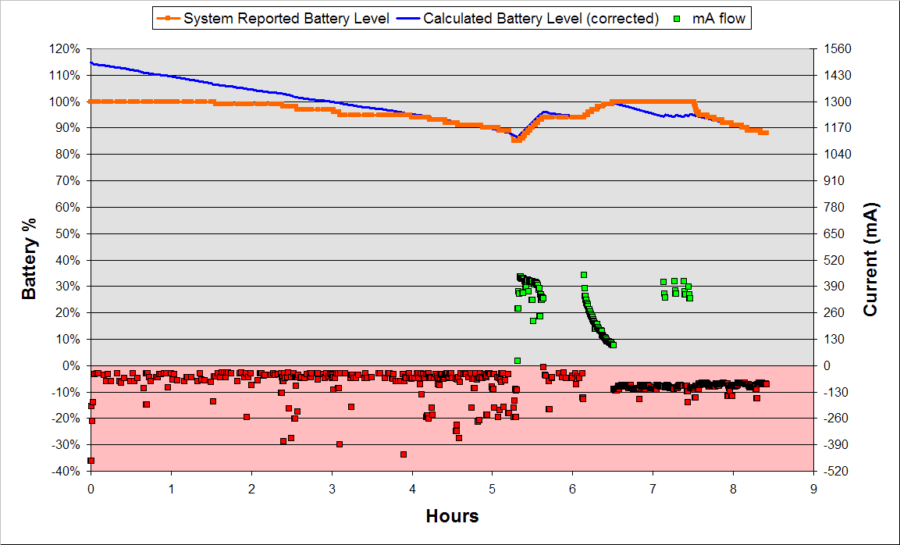Viewport: 900px width, 545px height.
Task: Click the green mA flow legend square
Action: pyautogui.click(x=677, y=18)
